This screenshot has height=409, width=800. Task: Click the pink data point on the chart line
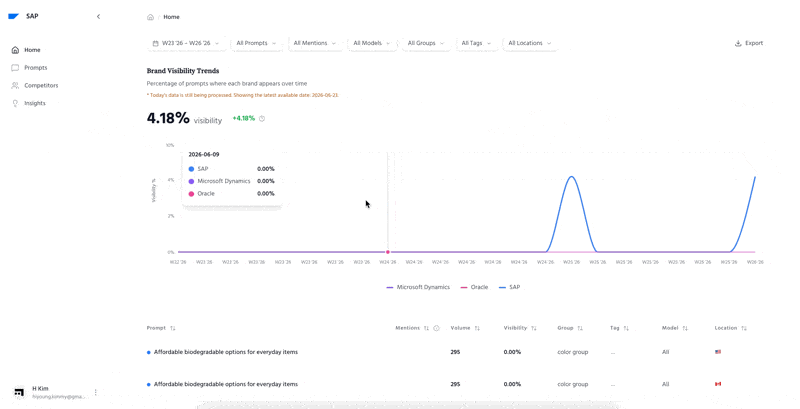(388, 252)
